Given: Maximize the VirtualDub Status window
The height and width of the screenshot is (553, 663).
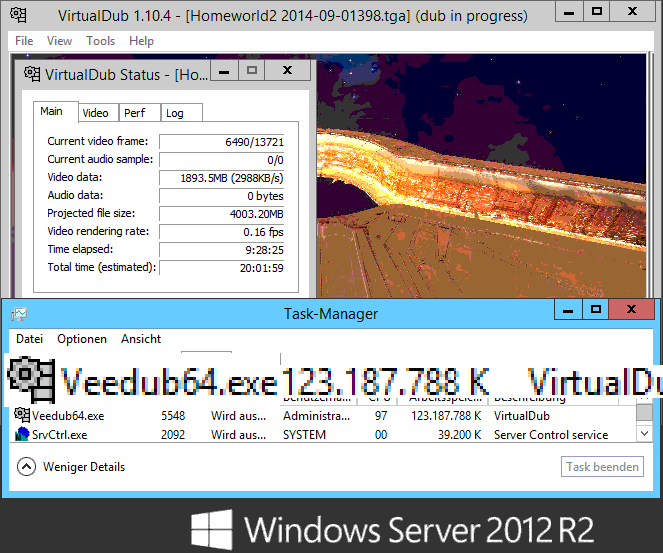Looking at the screenshot, I should pyautogui.click(x=252, y=71).
